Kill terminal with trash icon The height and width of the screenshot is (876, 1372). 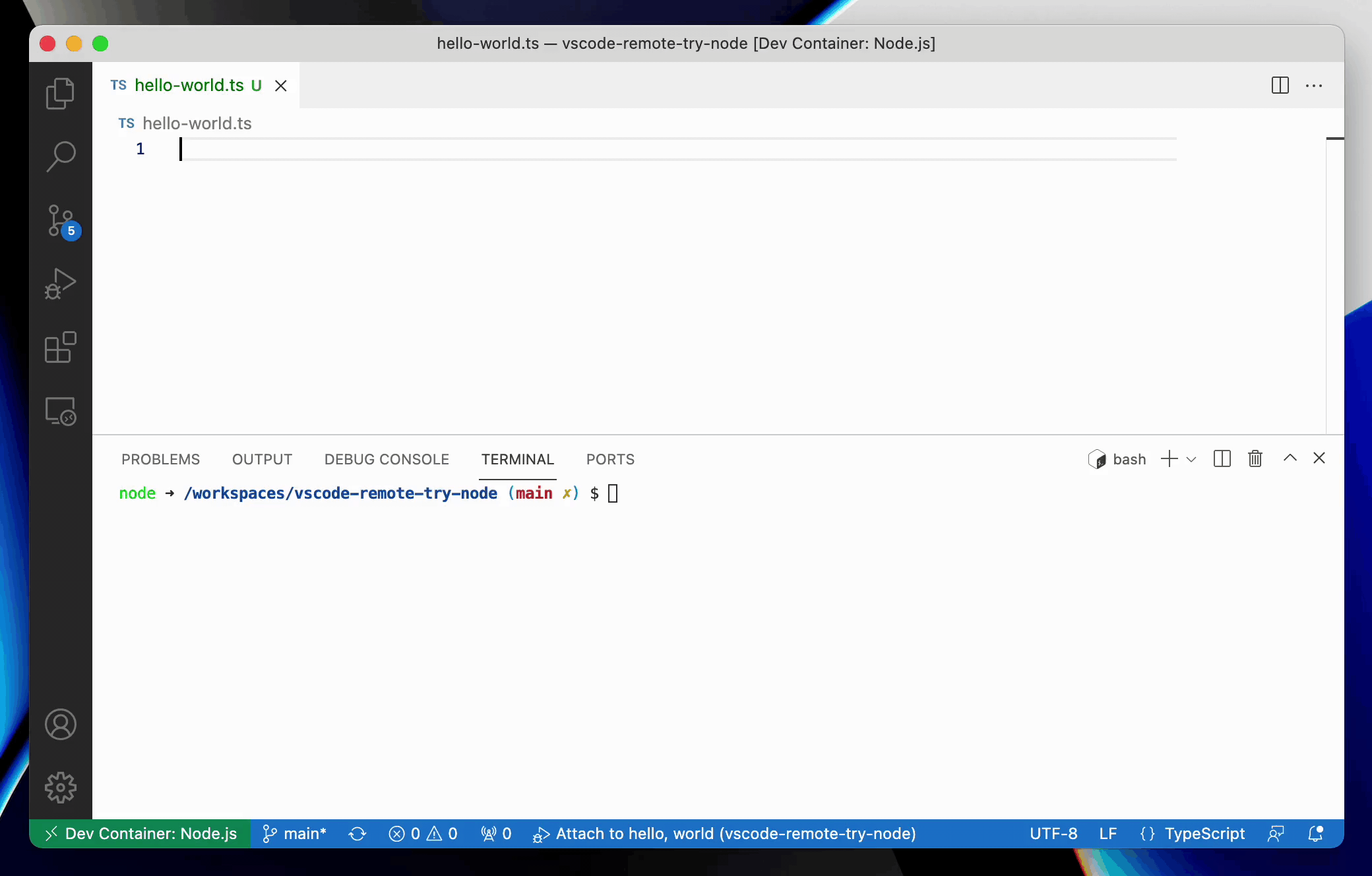pyautogui.click(x=1255, y=458)
